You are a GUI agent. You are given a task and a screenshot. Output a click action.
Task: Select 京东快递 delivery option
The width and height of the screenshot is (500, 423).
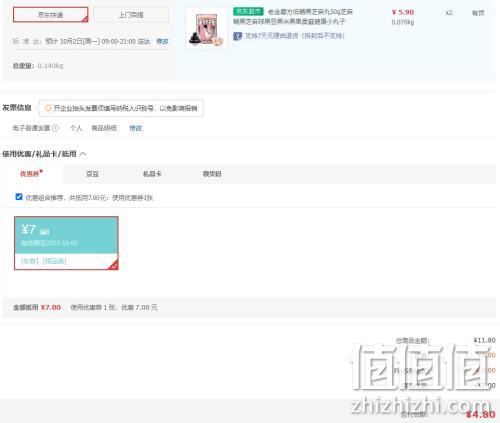click(51, 15)
